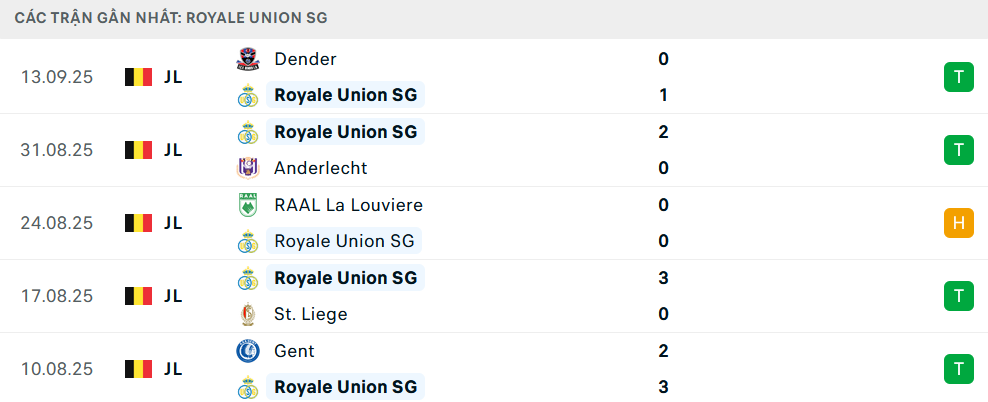Click the Anderlecht club crest icon
The image size is (988, 402).
(247, 168)
